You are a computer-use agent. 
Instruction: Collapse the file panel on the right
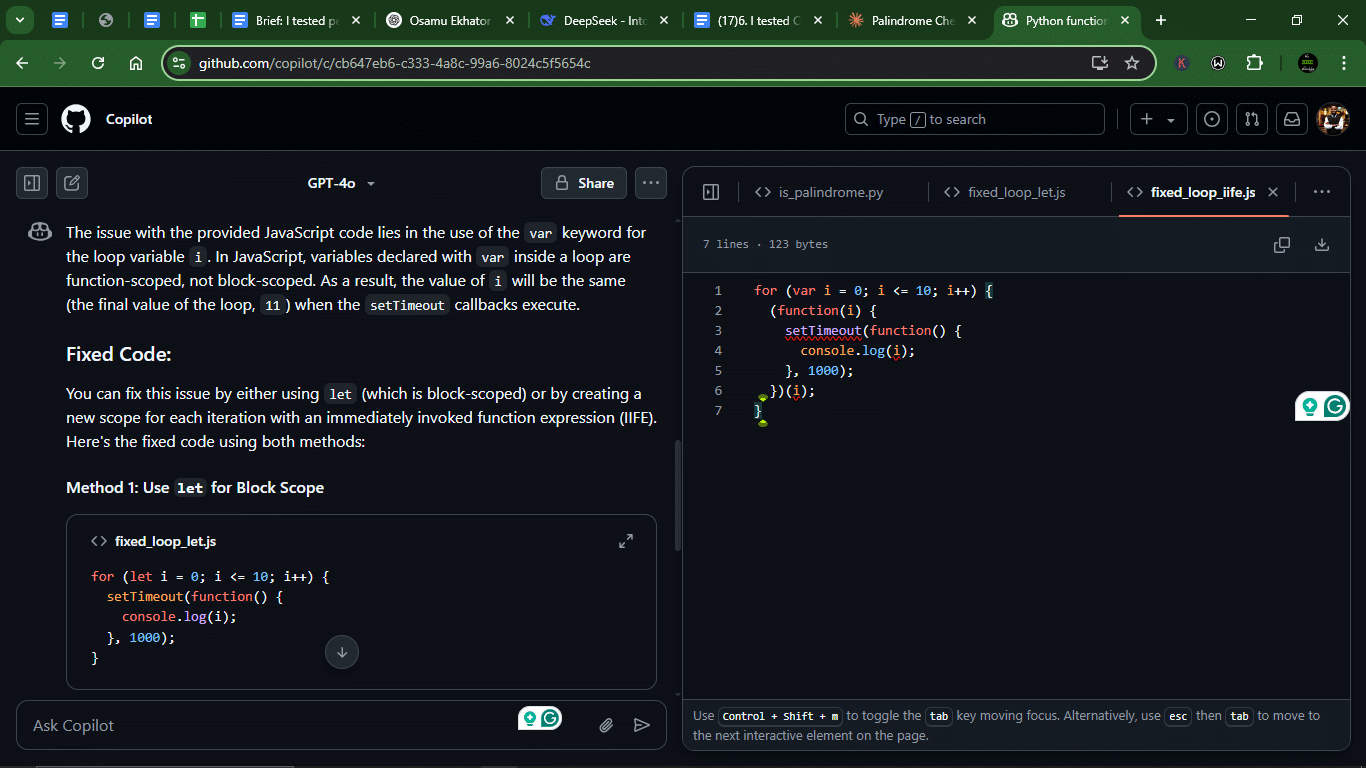pyautogui.click(x=711, y=192)
